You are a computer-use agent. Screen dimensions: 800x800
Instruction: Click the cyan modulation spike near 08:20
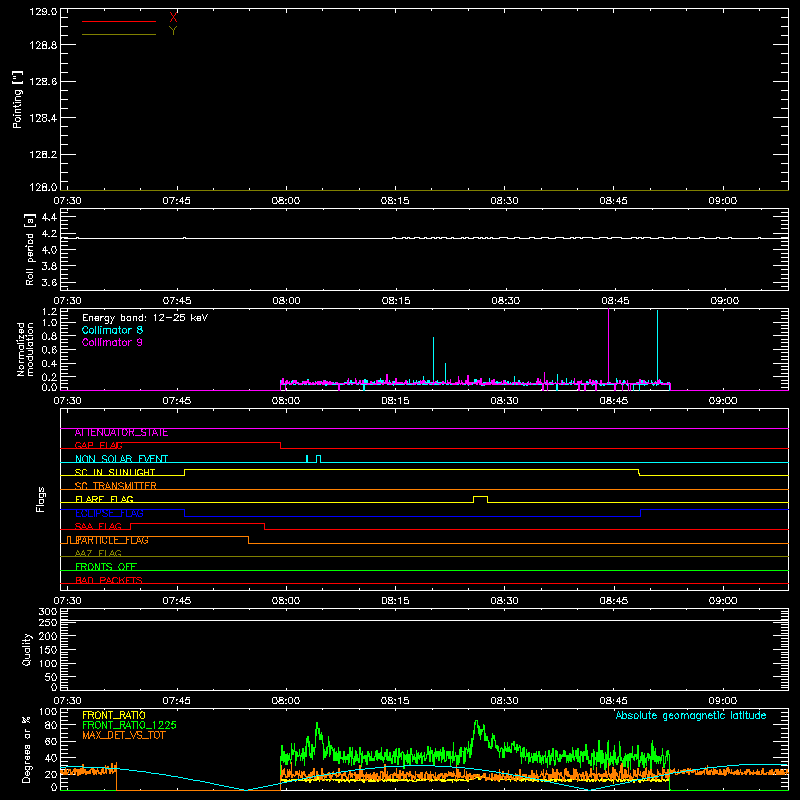[433, 359]
